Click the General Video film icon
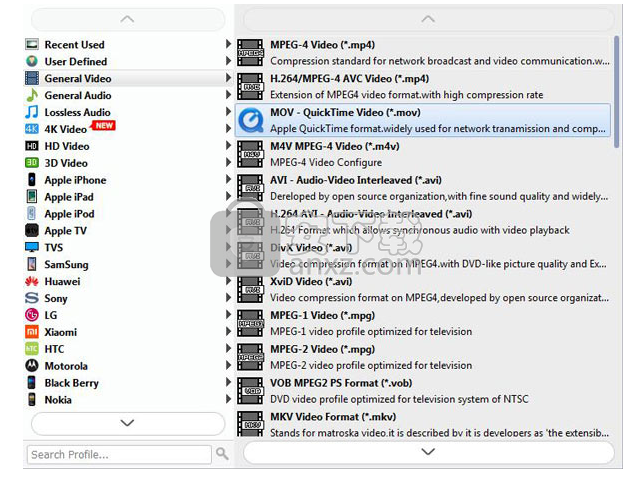The width and height of the screenshot is (637, 477). pos(32,78)
